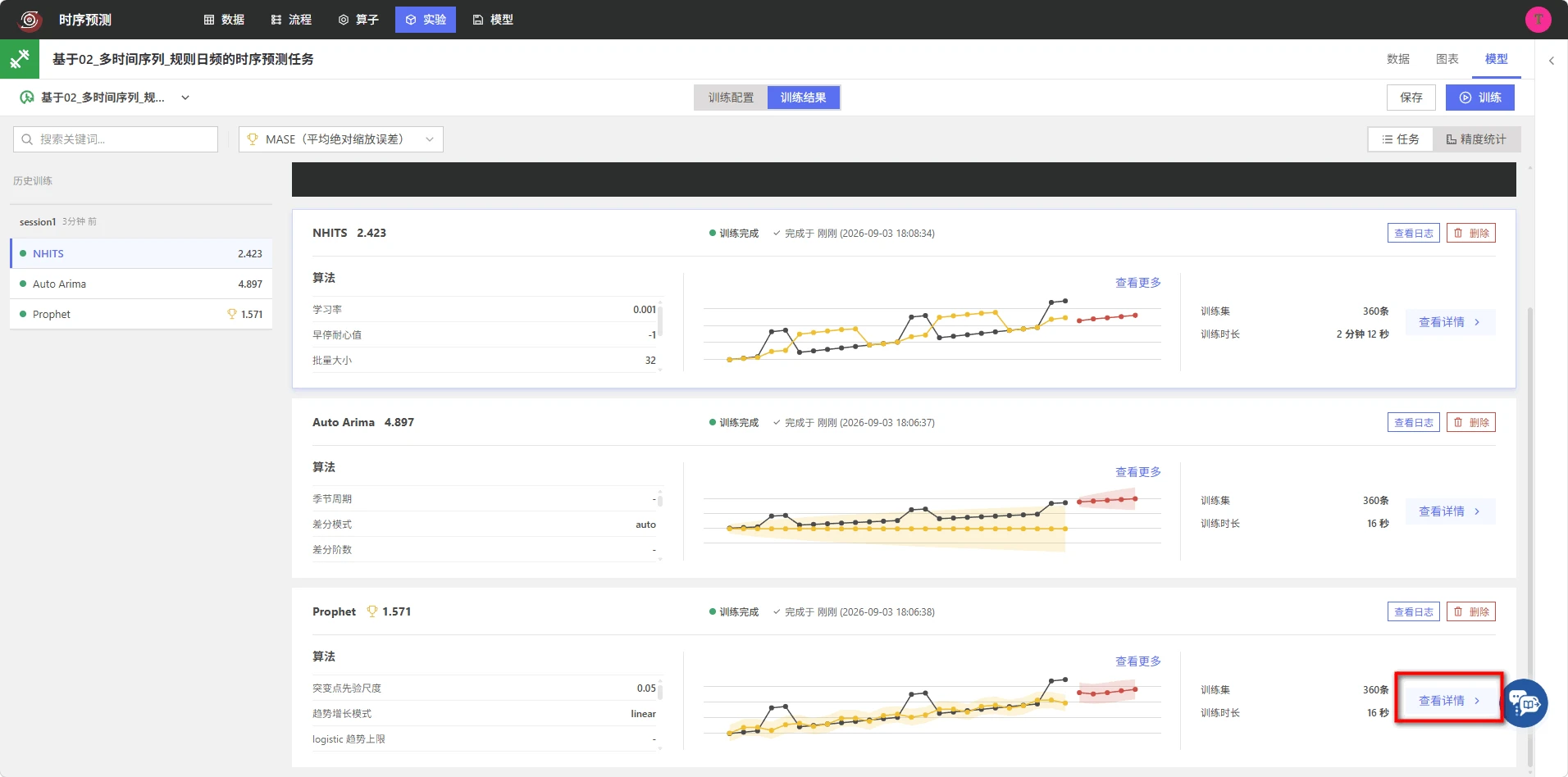The width and height of the screenshot is (1568, 777).
Task: Open 查看详情 for Prophet
Action: [x=1450, y=701]
